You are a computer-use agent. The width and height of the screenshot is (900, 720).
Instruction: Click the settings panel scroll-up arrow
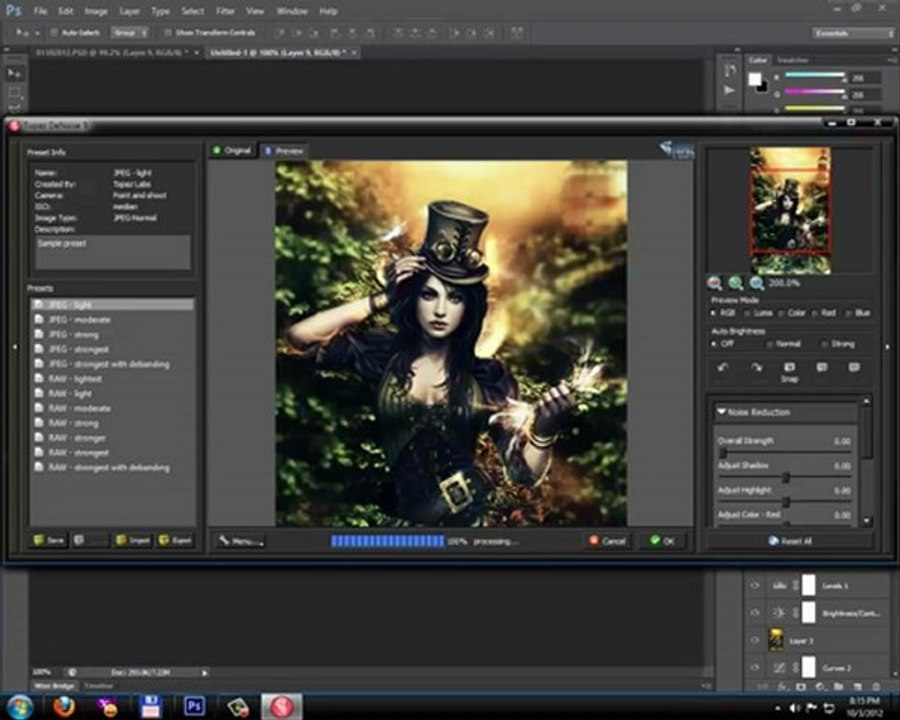point(867,400)
